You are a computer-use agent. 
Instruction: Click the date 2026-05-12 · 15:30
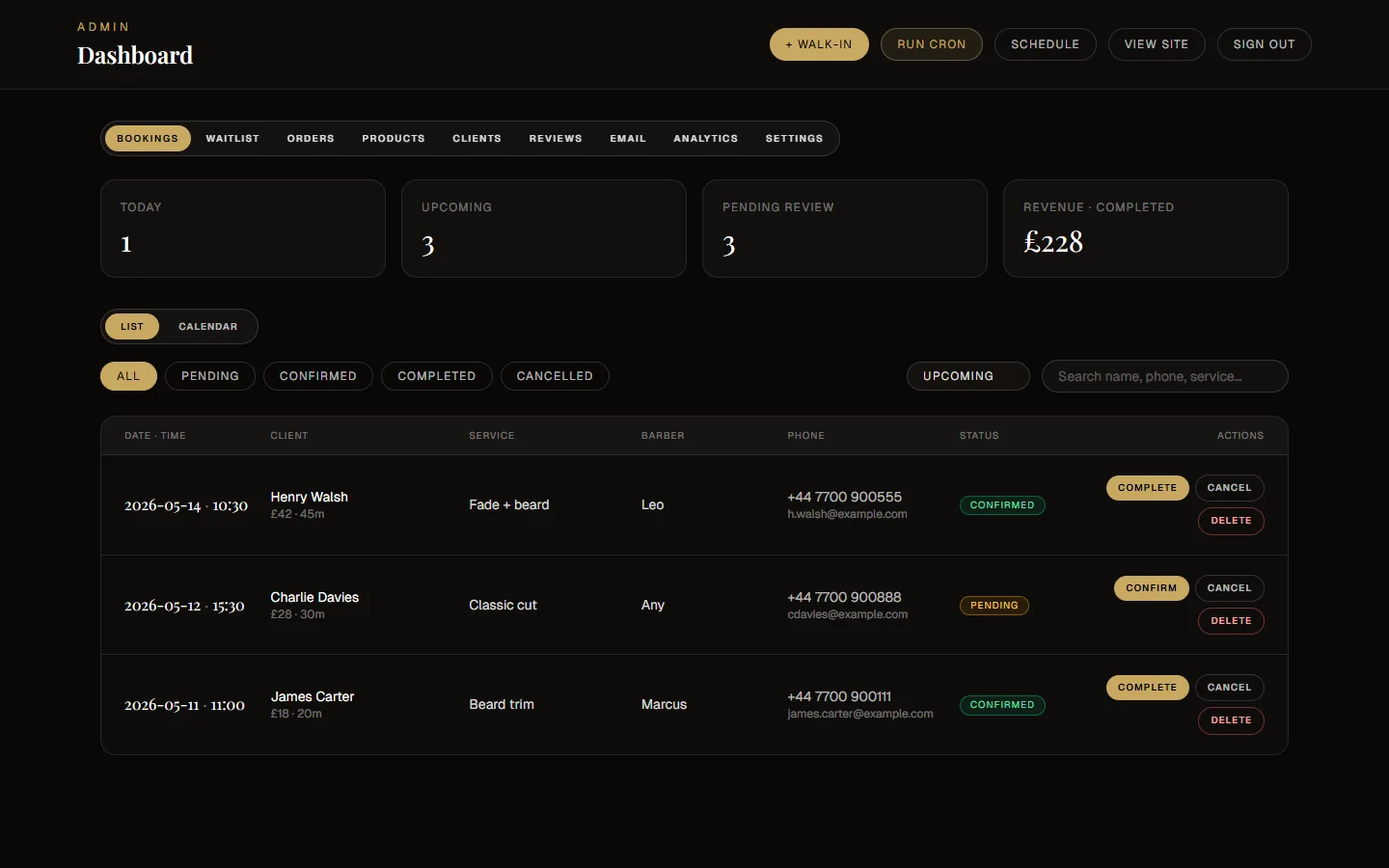click(x=184, y=606)
